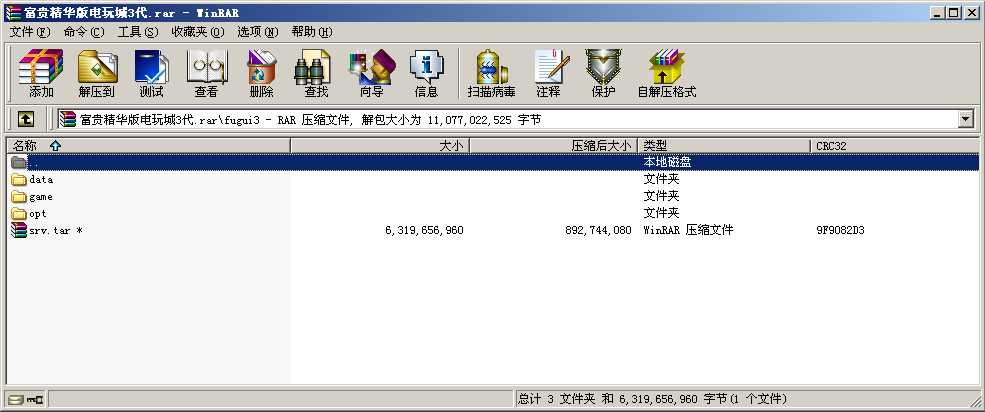The height and width of the screenshot is (412, 985).
Task: Click the opt row's 文件夹 type cell
Action: tap(661, 213)
